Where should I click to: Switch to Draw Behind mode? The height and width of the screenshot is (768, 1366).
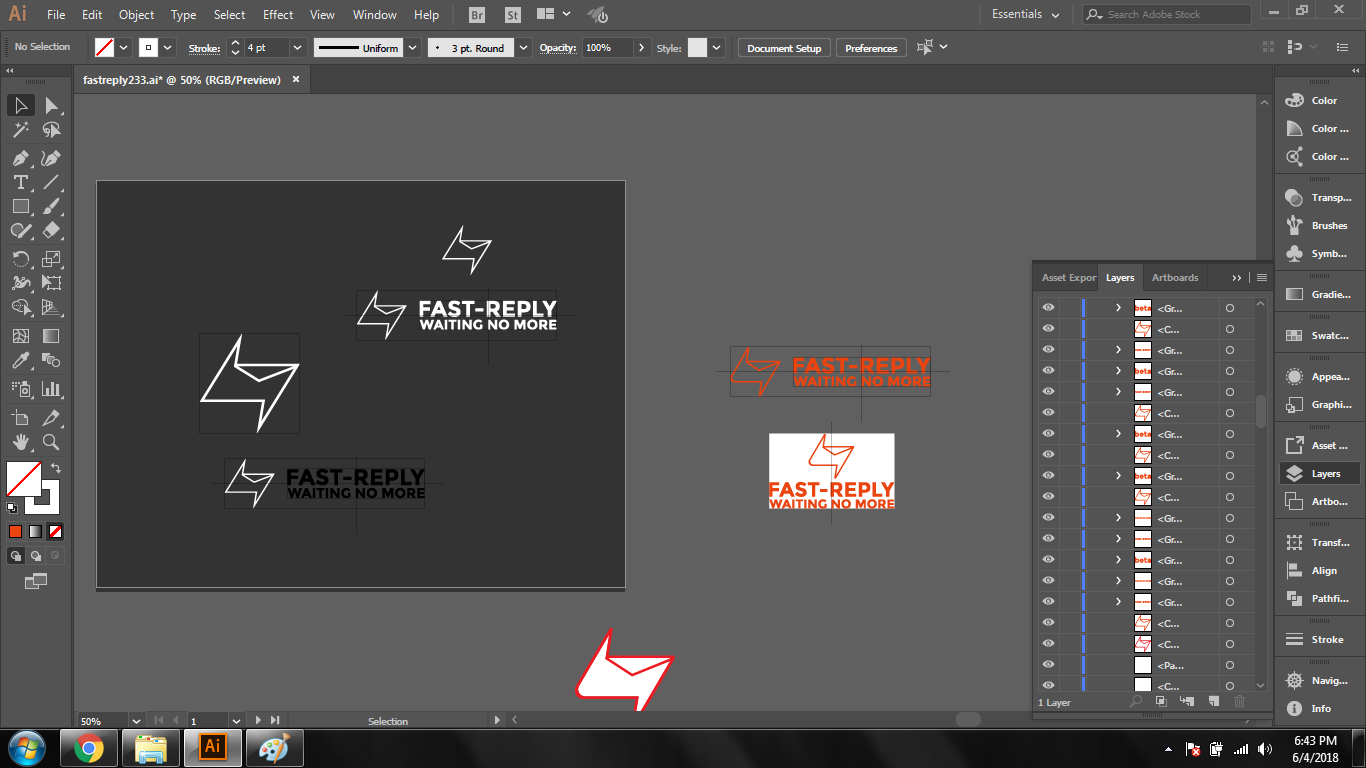[36, 556]
